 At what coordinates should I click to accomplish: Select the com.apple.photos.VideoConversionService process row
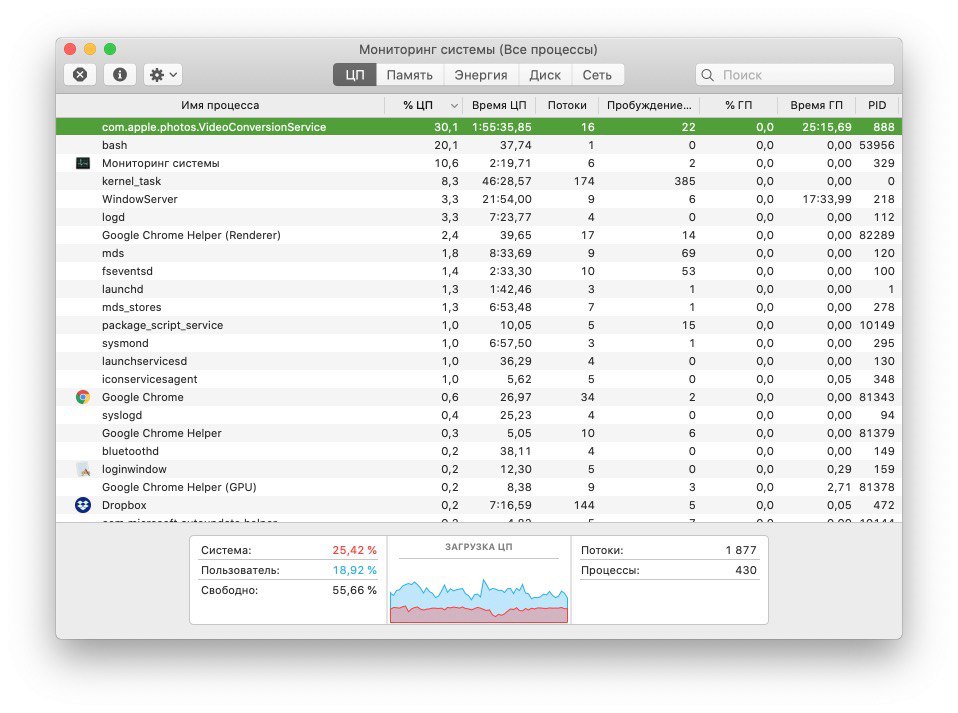pyautogui.click(x=479, y=127)
